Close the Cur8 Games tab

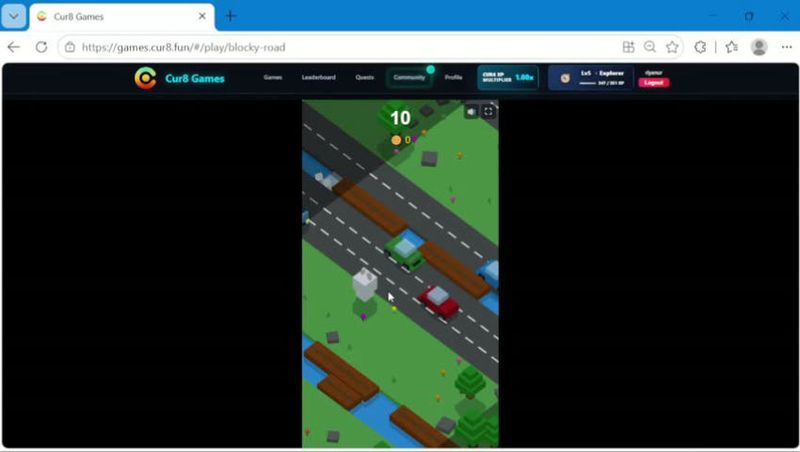(x=202, y=16)
